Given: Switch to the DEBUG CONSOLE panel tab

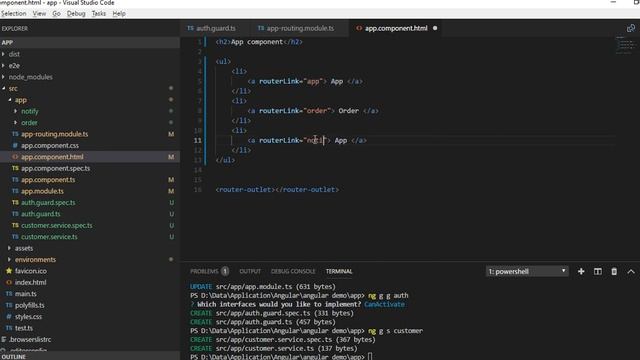Looking at the screenshot, I should [x=293, y=271].
